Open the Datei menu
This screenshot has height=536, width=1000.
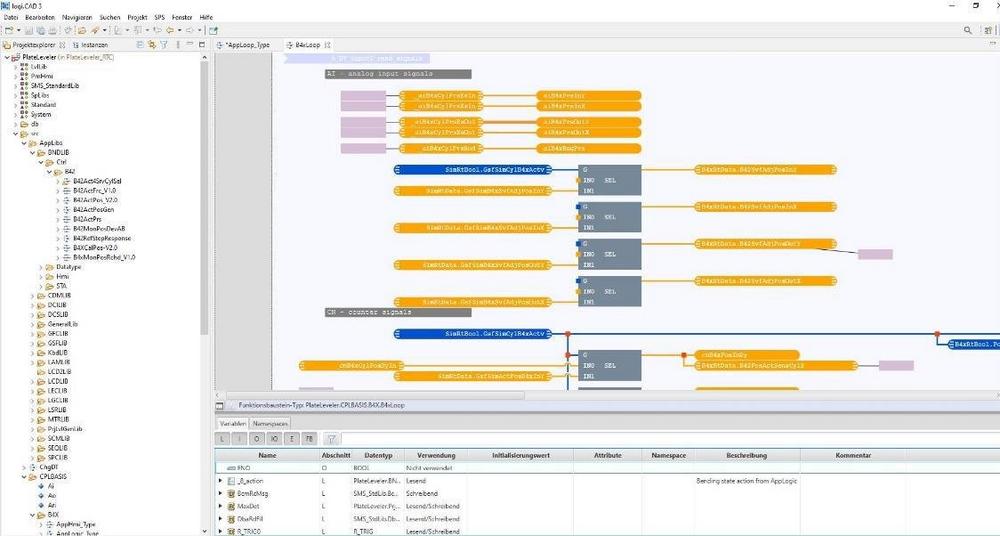pos(11,17)
